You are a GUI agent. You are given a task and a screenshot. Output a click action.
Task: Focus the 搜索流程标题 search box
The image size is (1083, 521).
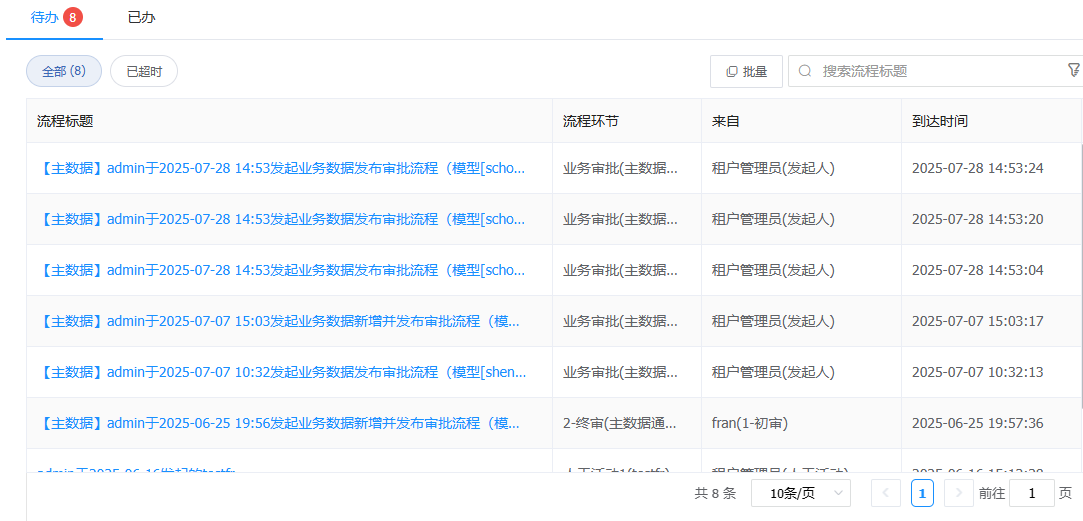[x=935, y=71]
